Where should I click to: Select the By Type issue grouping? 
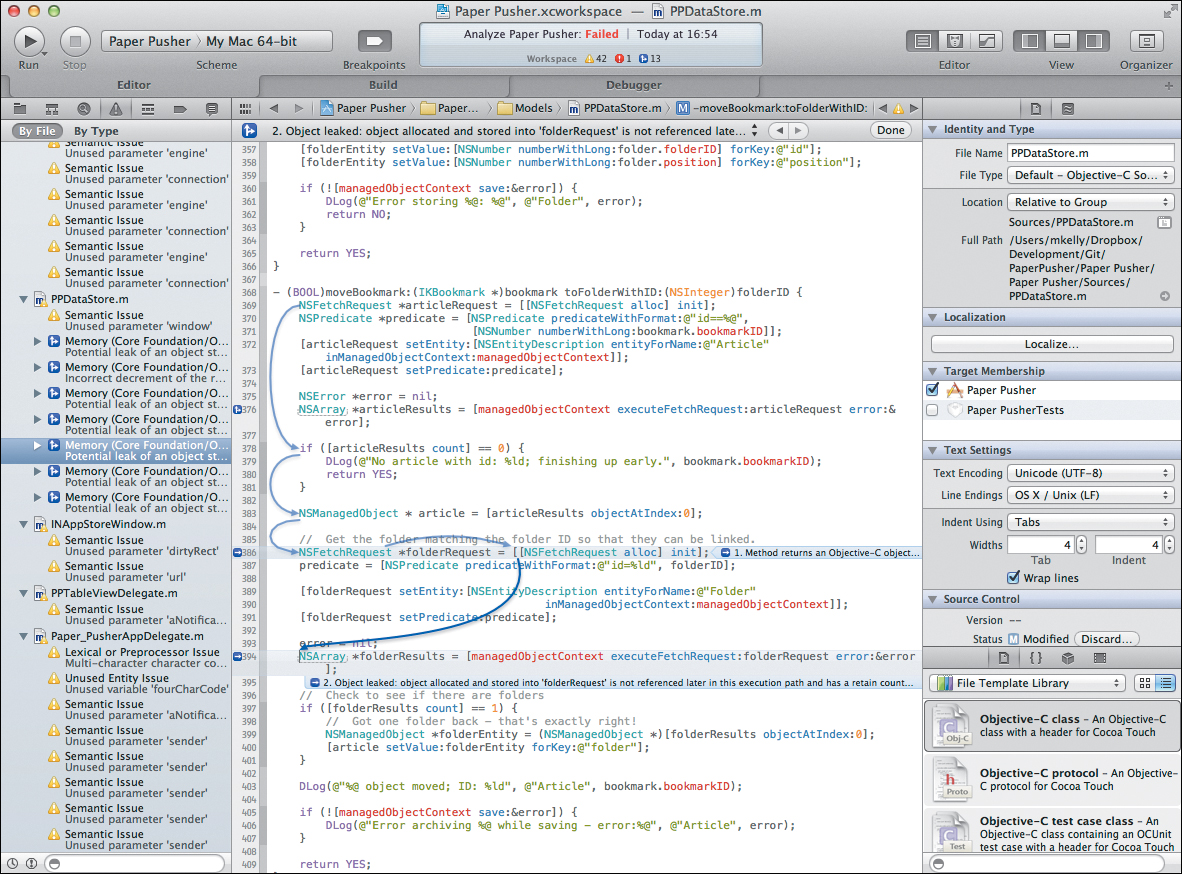[96, 131]
